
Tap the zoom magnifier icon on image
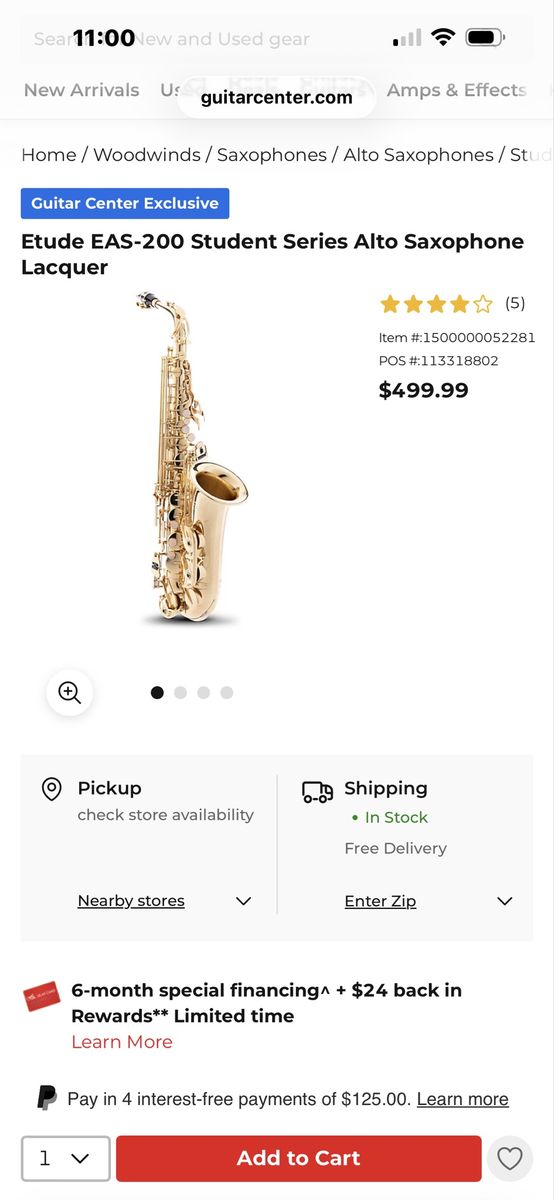point(70,692)
